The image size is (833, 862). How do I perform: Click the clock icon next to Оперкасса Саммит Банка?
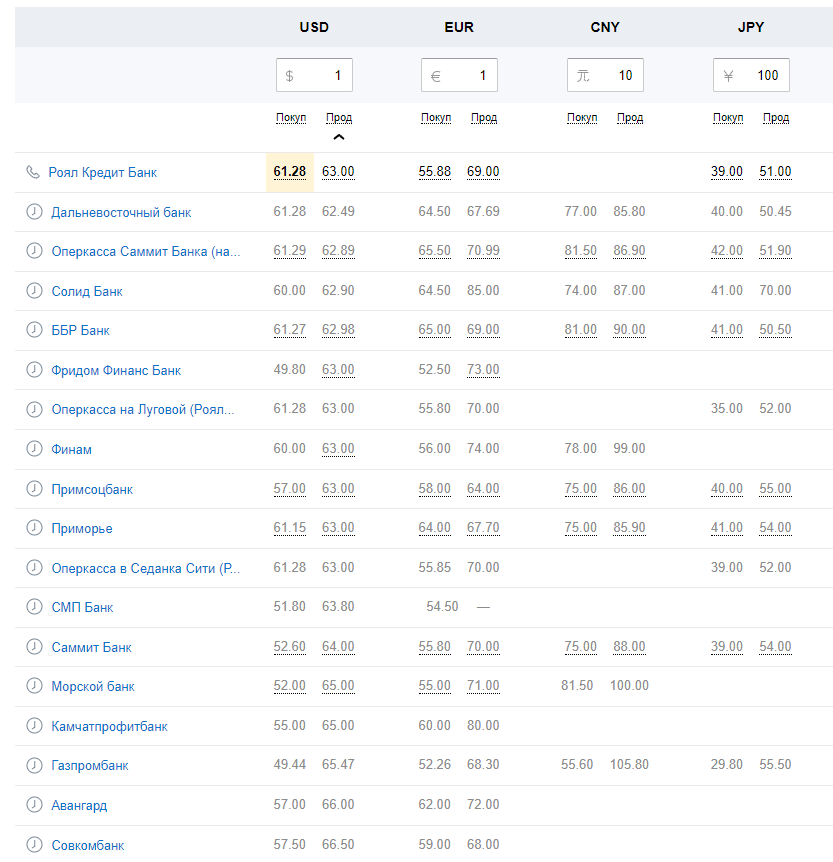pos(34,251)
